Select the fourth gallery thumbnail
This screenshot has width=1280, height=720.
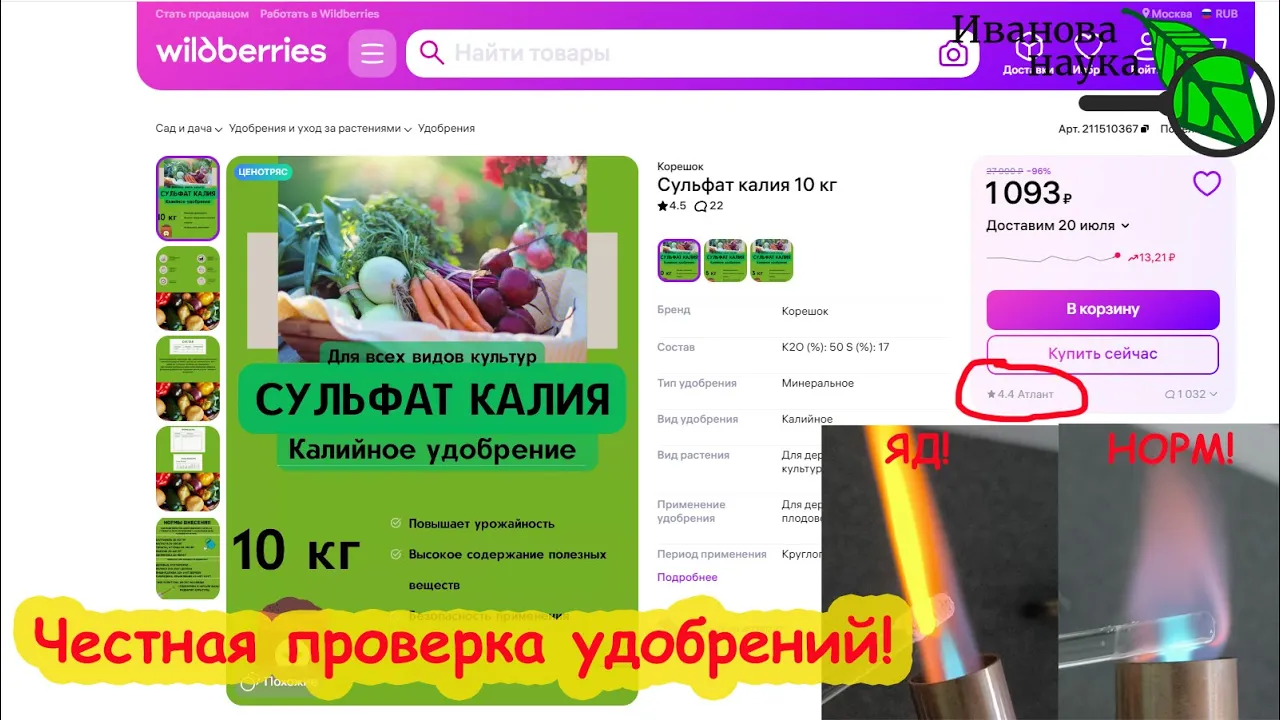pos(188,468)
